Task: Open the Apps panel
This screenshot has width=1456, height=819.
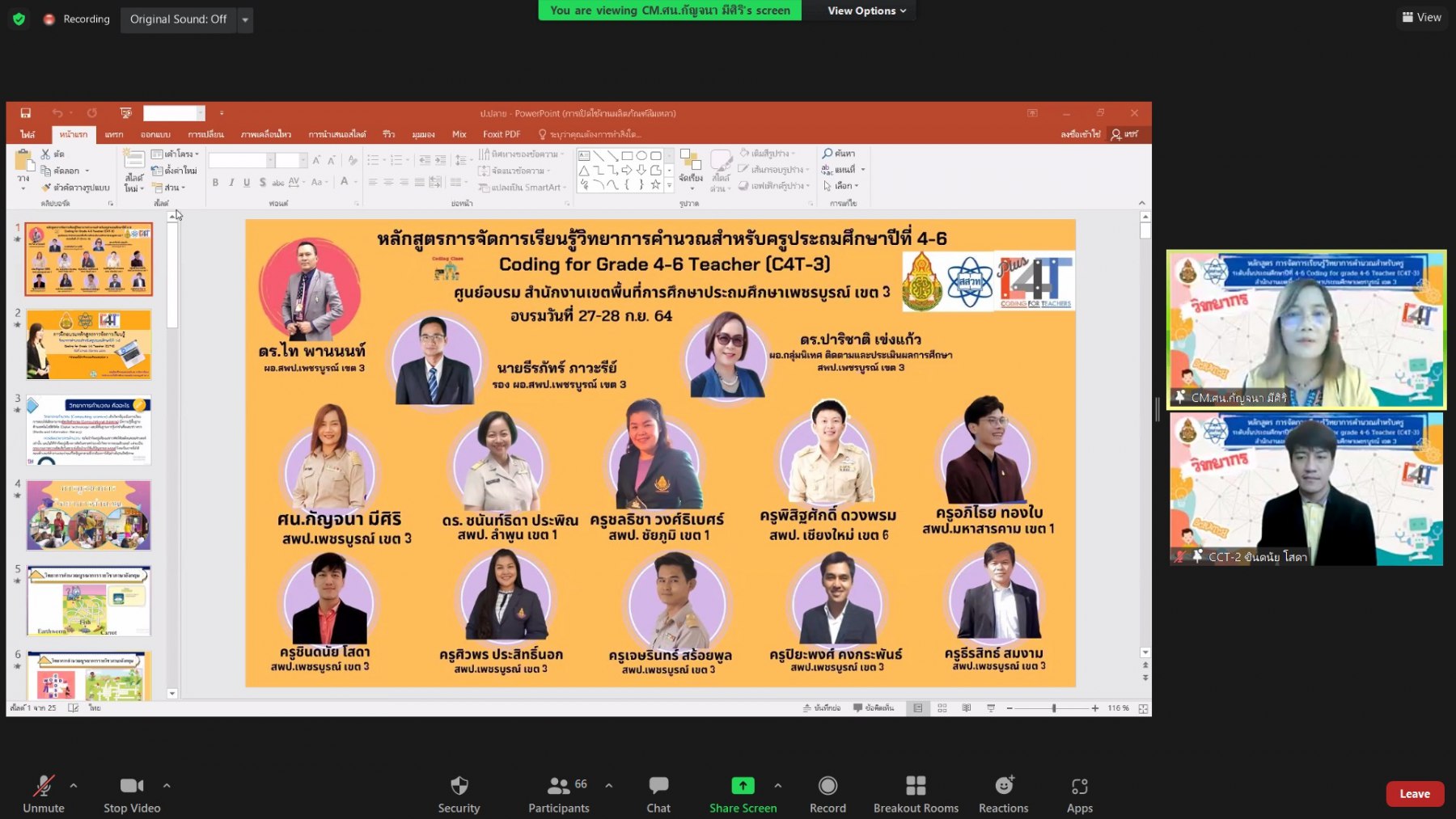Action: 1079,786
